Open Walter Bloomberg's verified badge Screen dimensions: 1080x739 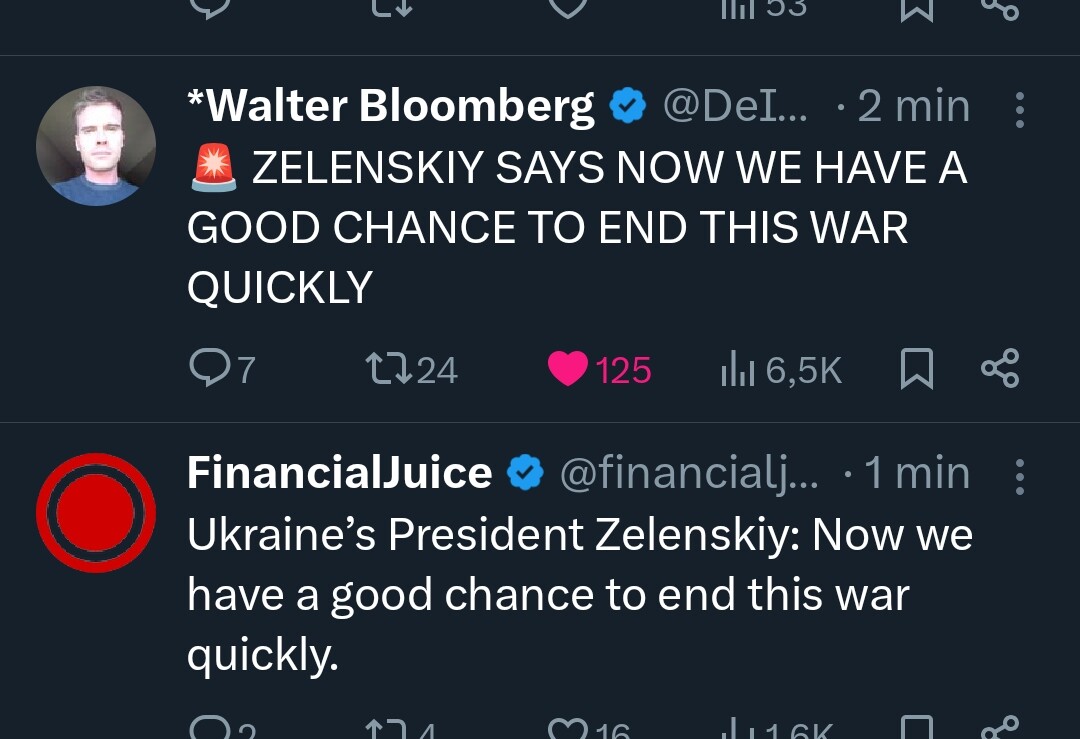(x=627, y=106)
